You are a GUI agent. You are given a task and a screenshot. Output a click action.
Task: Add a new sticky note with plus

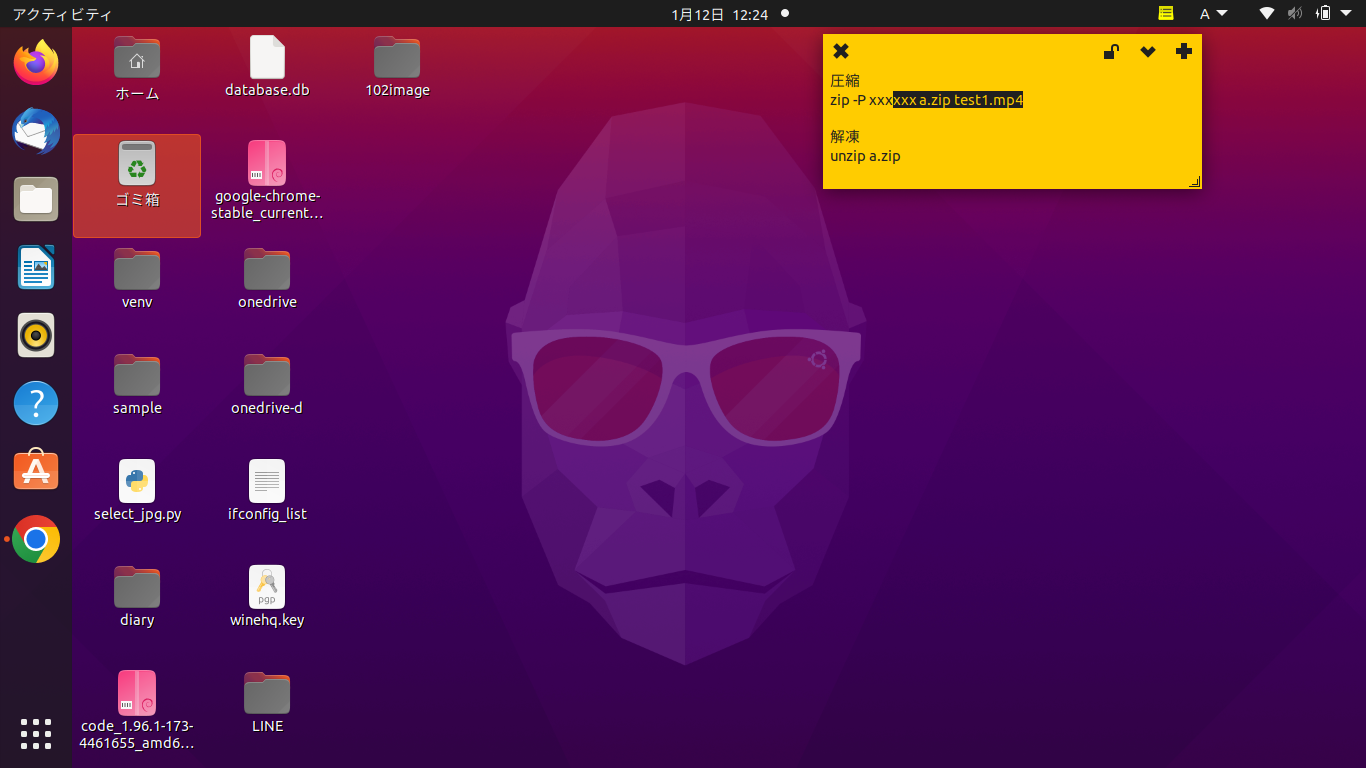click(x=1184, y=52)
